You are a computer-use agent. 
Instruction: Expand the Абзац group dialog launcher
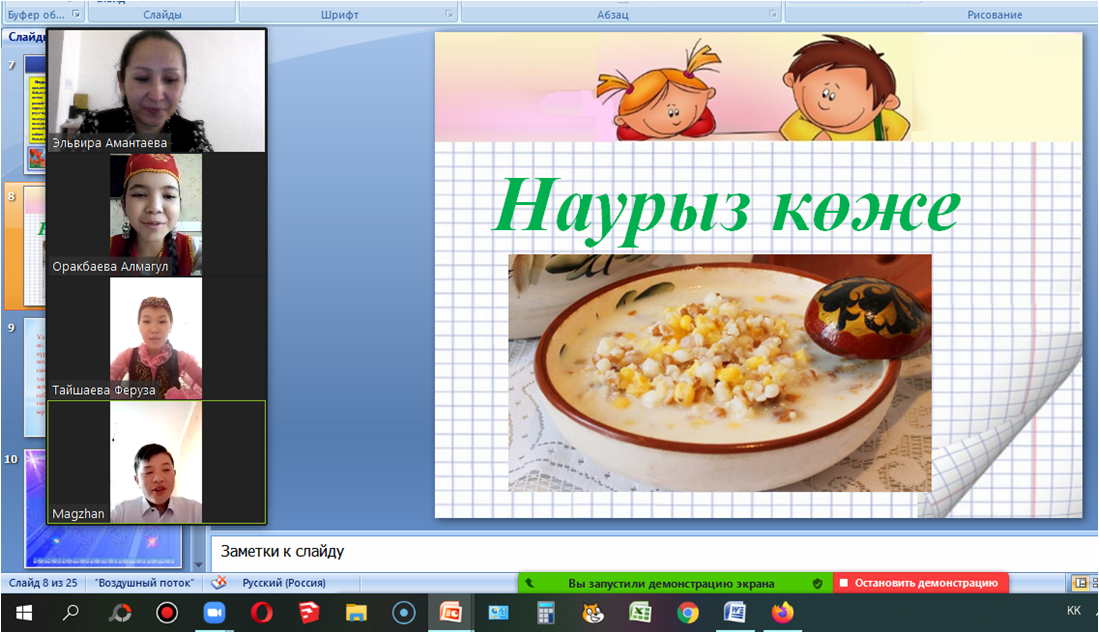point(773,14)
